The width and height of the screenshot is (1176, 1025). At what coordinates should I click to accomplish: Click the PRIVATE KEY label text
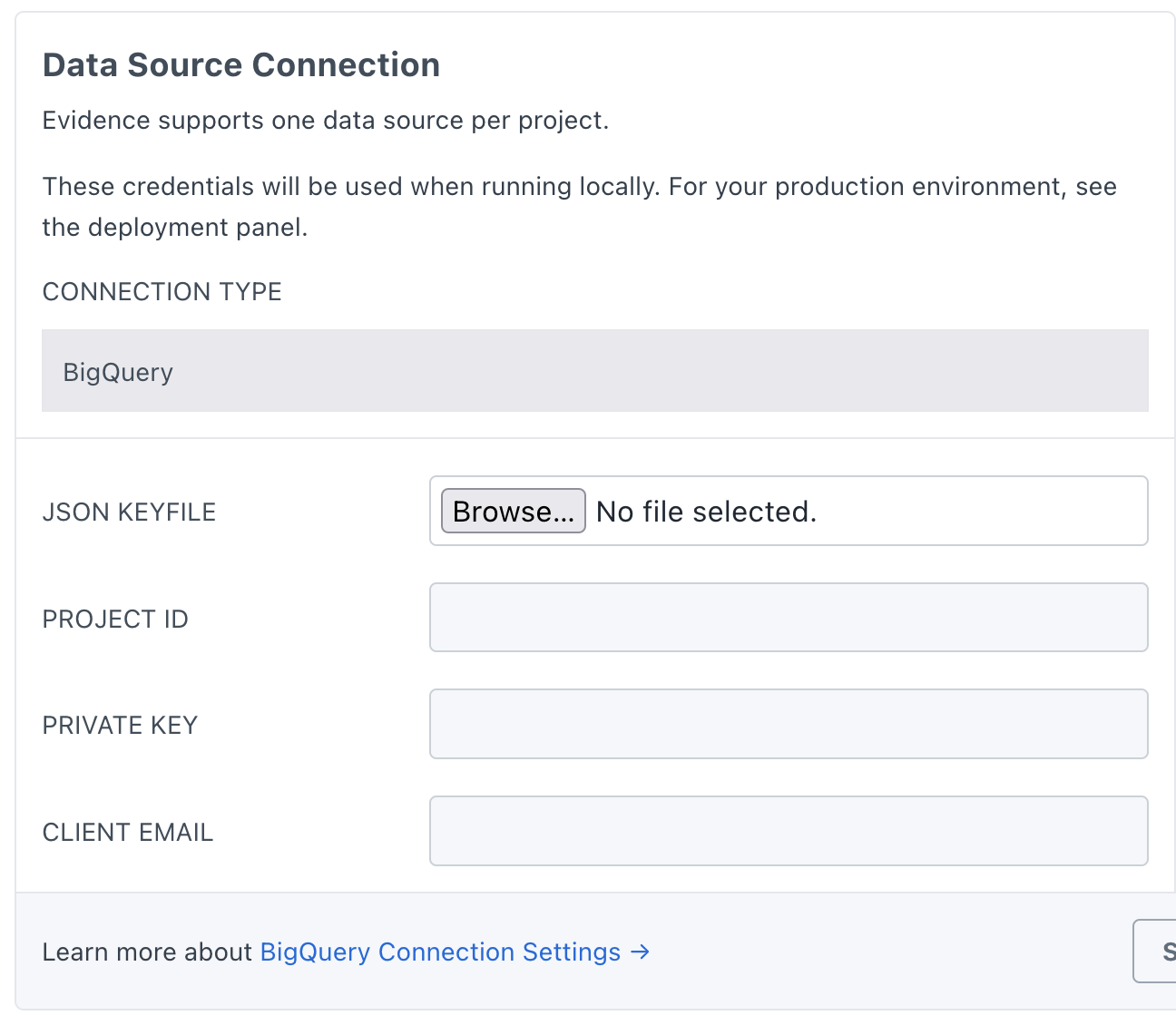pyautogui.click(x=119, y=724)
